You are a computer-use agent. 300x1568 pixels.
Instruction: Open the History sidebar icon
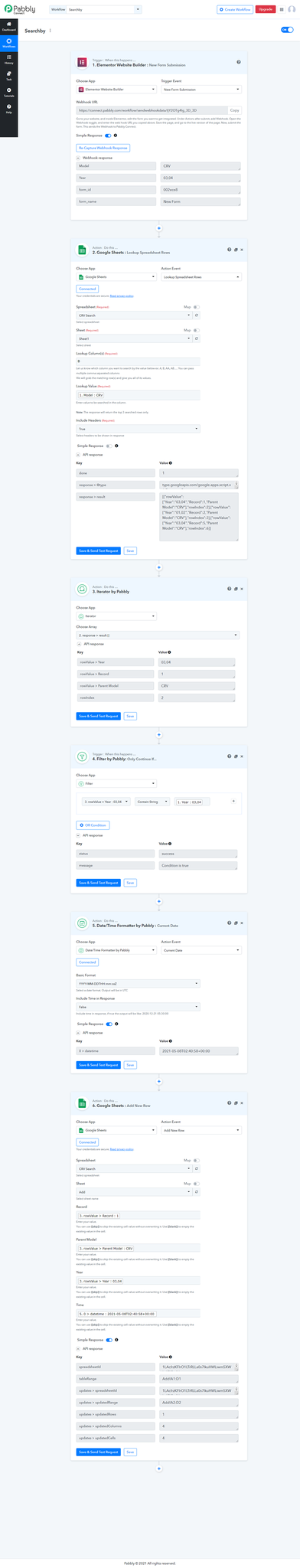(x=8, y=60)
